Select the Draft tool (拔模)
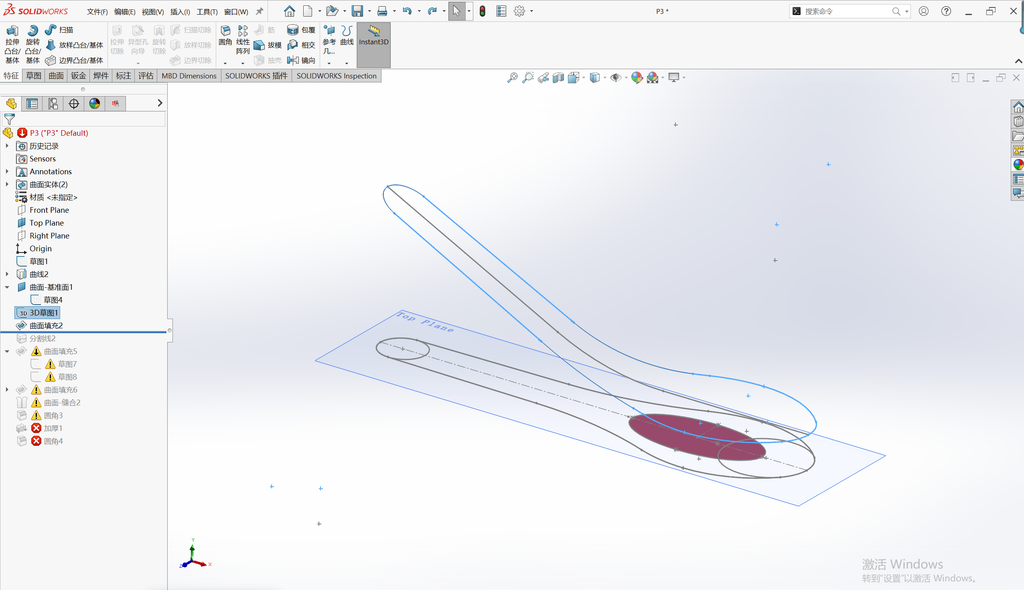The width and height of the screenshot is (1024, 590). (x=267, y=45)
